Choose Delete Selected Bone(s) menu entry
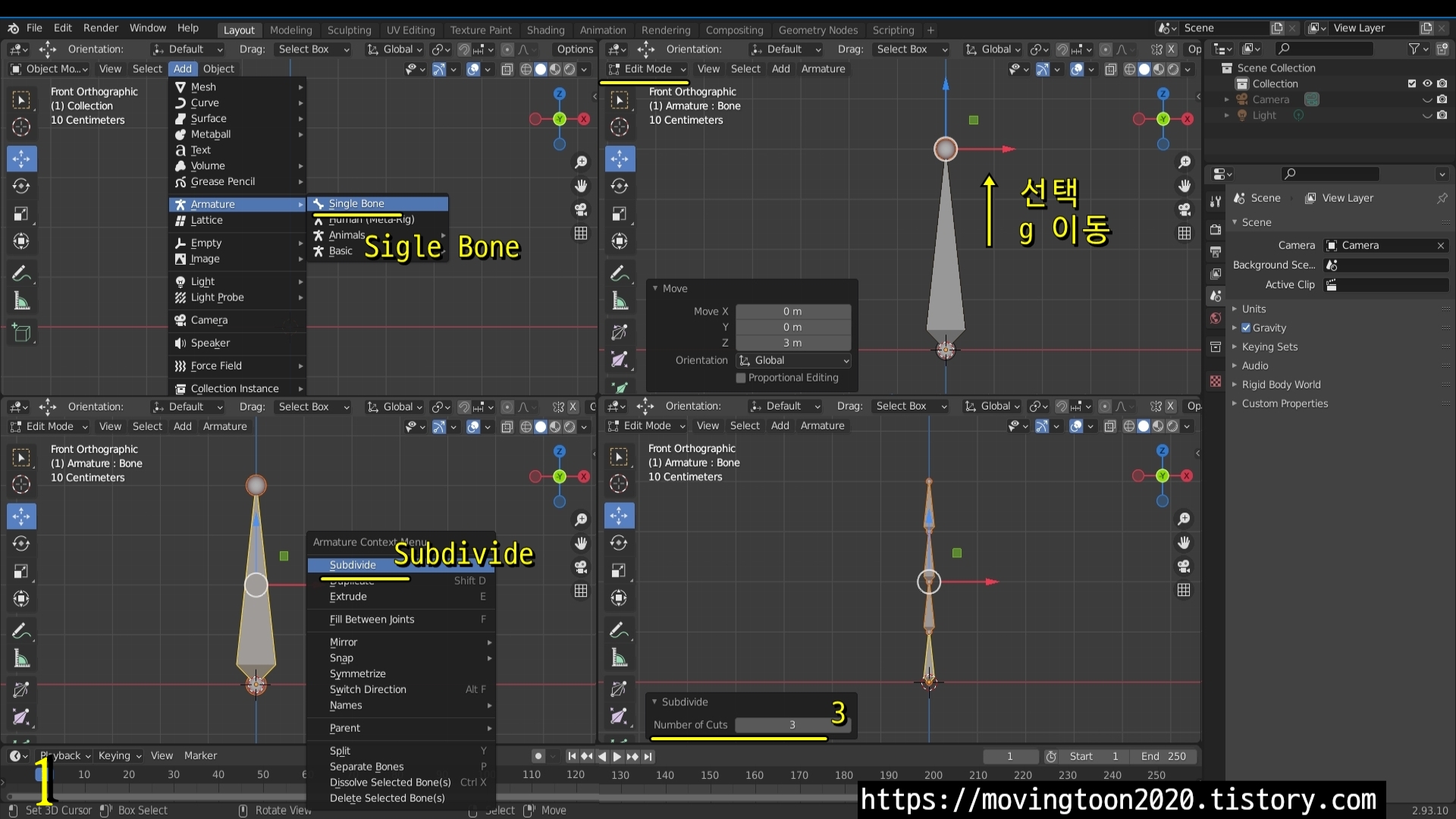Viewport: 1456px width, 819px height. point(400,798)
